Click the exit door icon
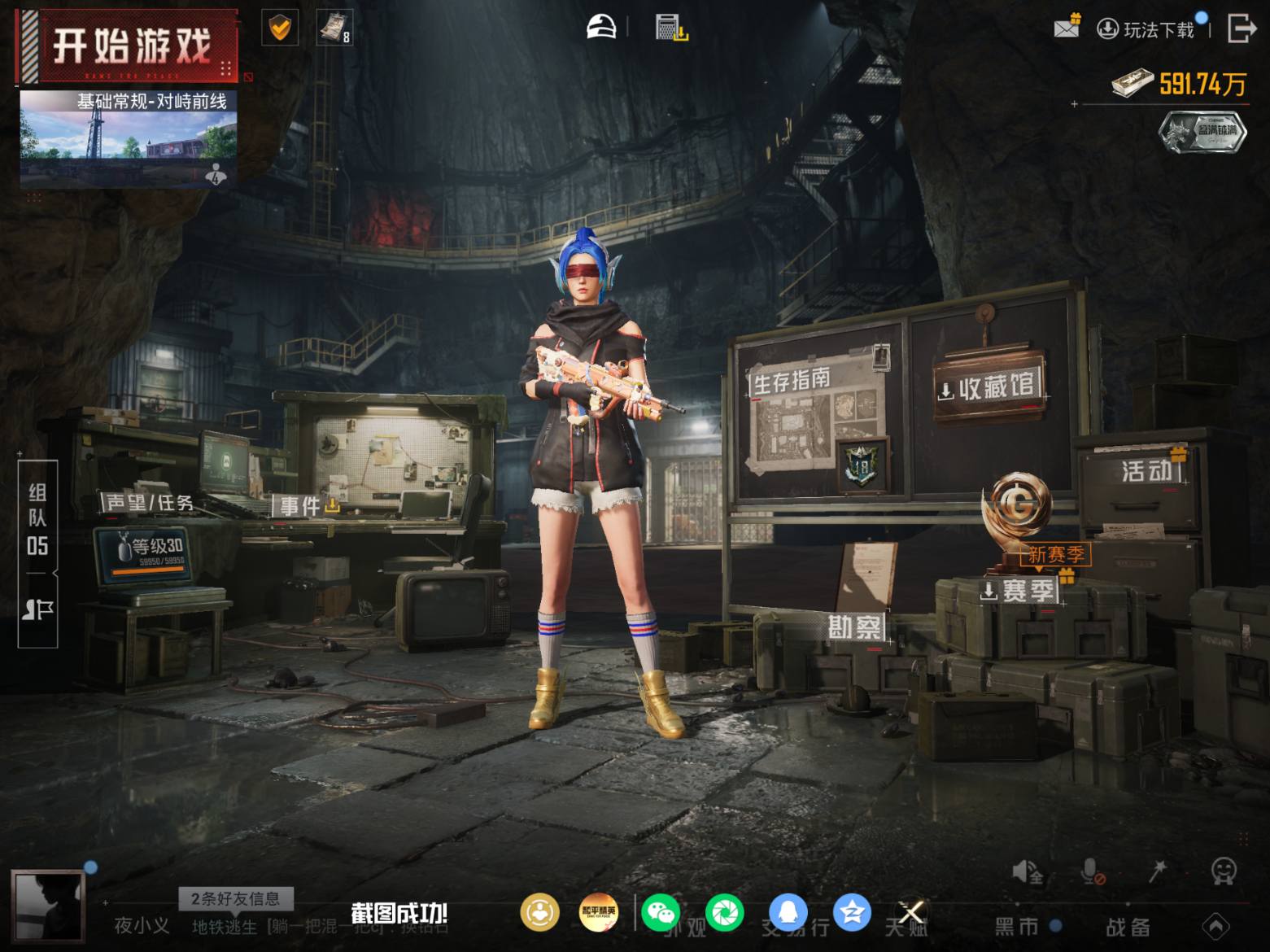Viewport: 1270px width, 952px height. pyautogui.click(x=1242, y=27)
